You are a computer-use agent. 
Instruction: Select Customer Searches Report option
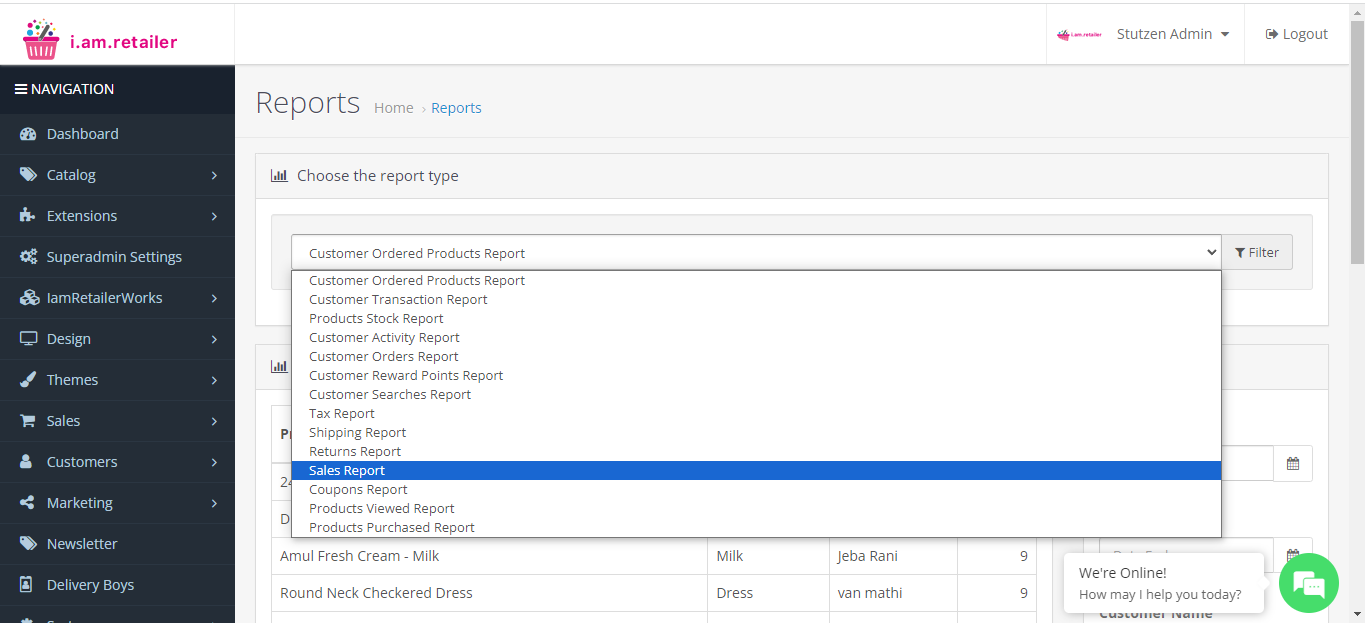(x=756, y=395)
